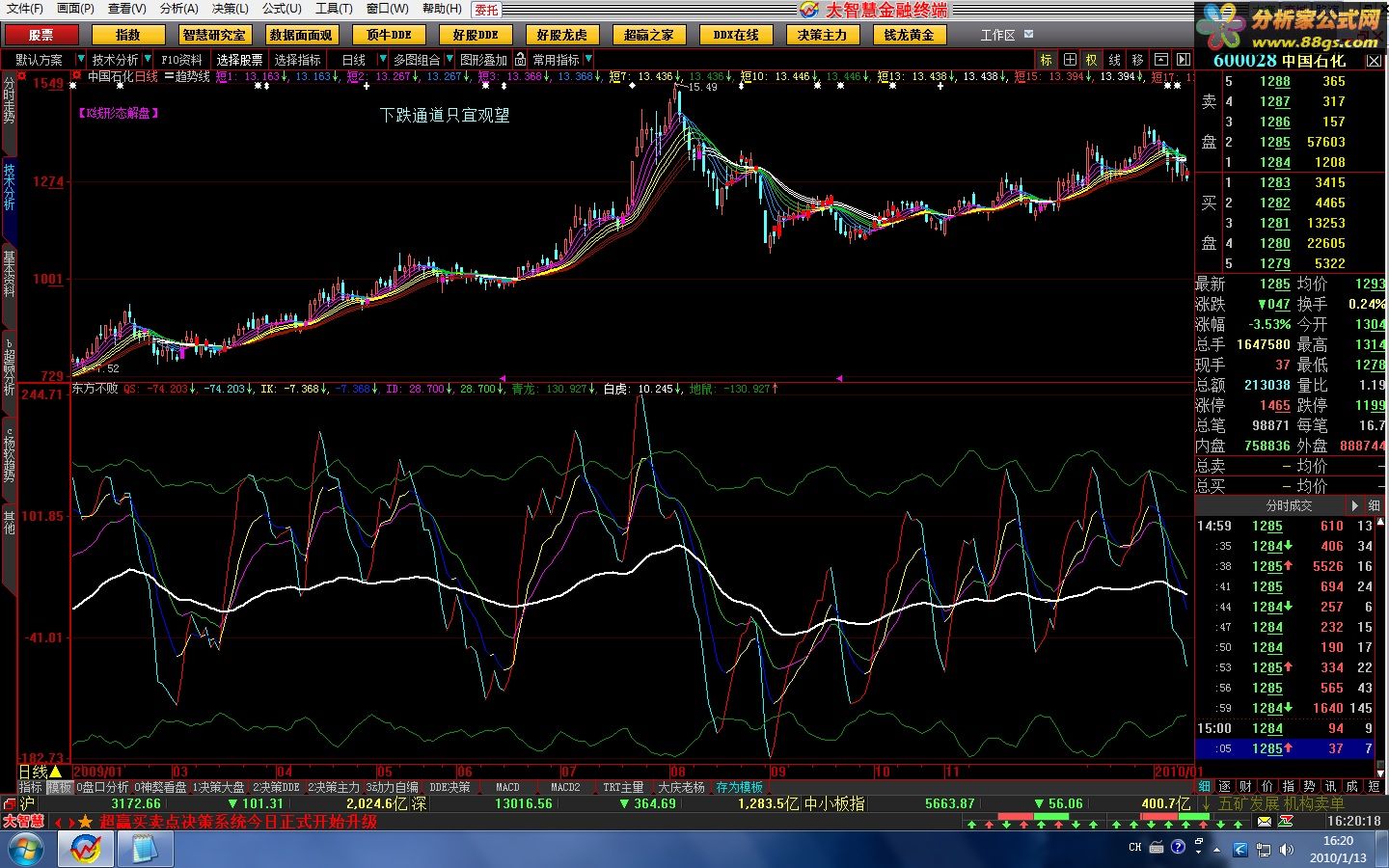Click the CH language indicator in tray
The image size is (1389, 868).
(1135, 847)
